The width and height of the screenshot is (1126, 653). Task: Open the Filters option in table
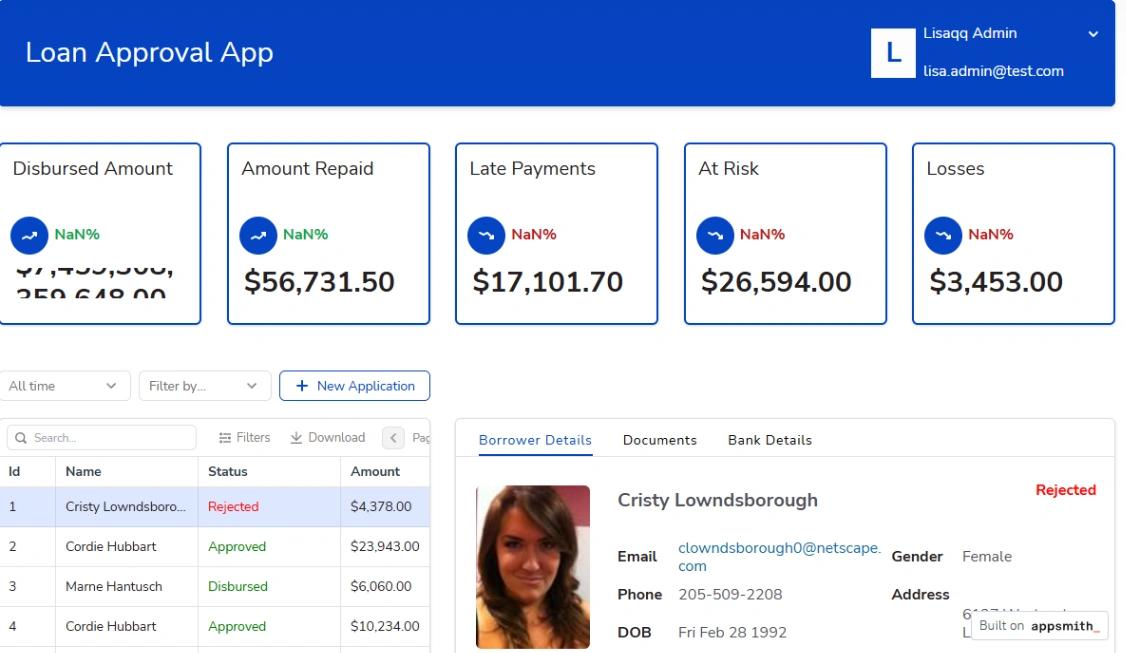pos(245,437)
